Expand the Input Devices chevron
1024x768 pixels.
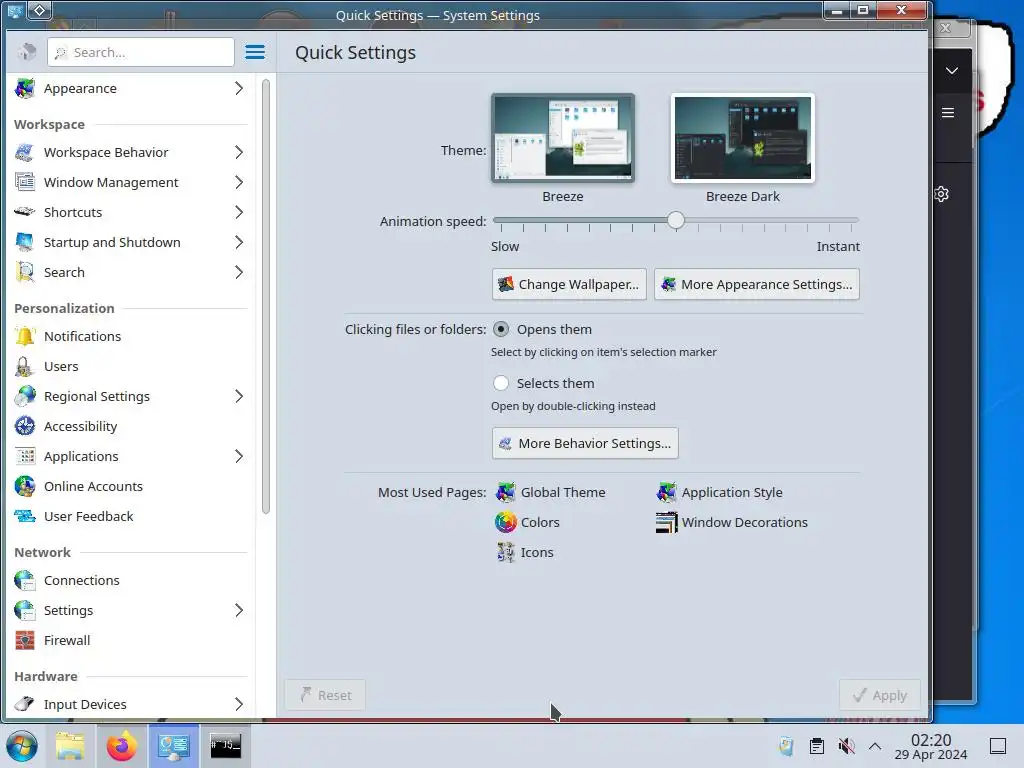click(239, 704)
